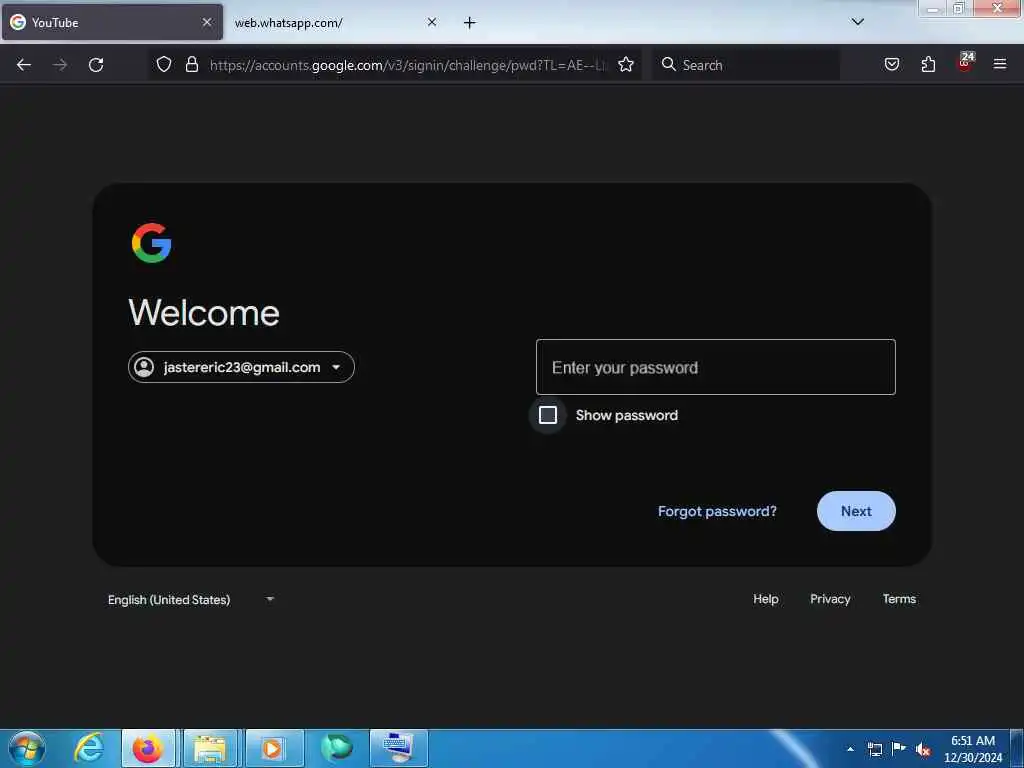Open the Help link

[x=765, y=599]
